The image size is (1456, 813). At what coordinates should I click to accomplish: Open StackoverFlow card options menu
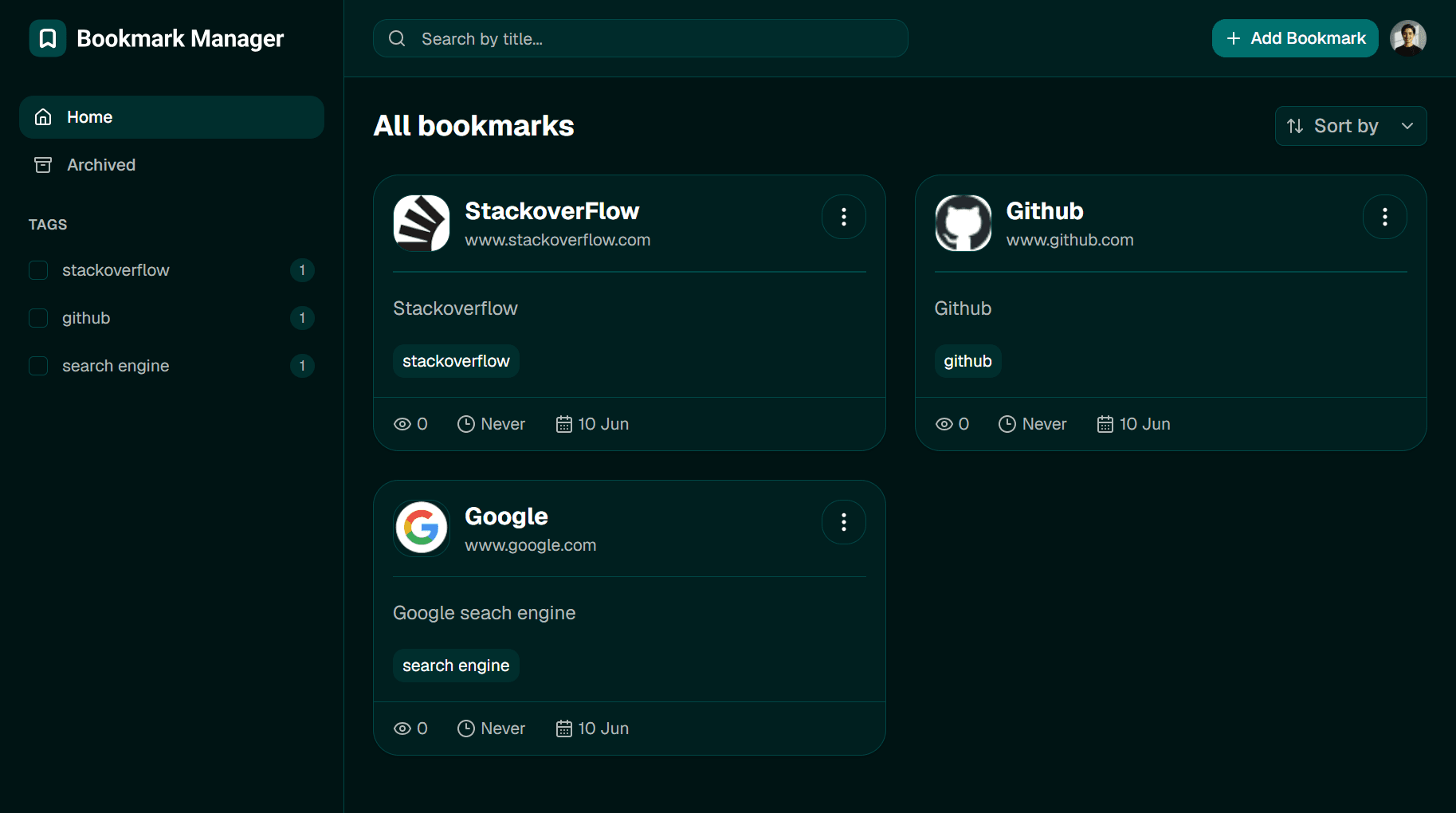click(844, 217)
